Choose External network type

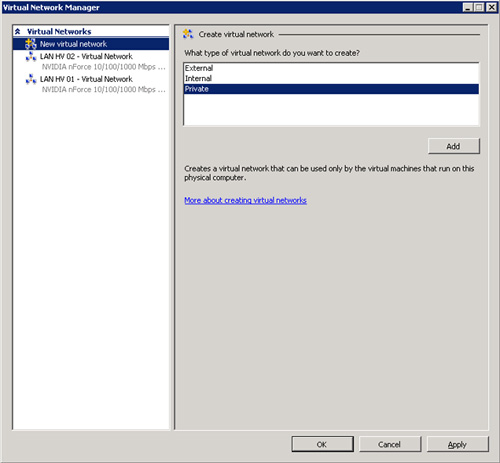pos(331,68)
